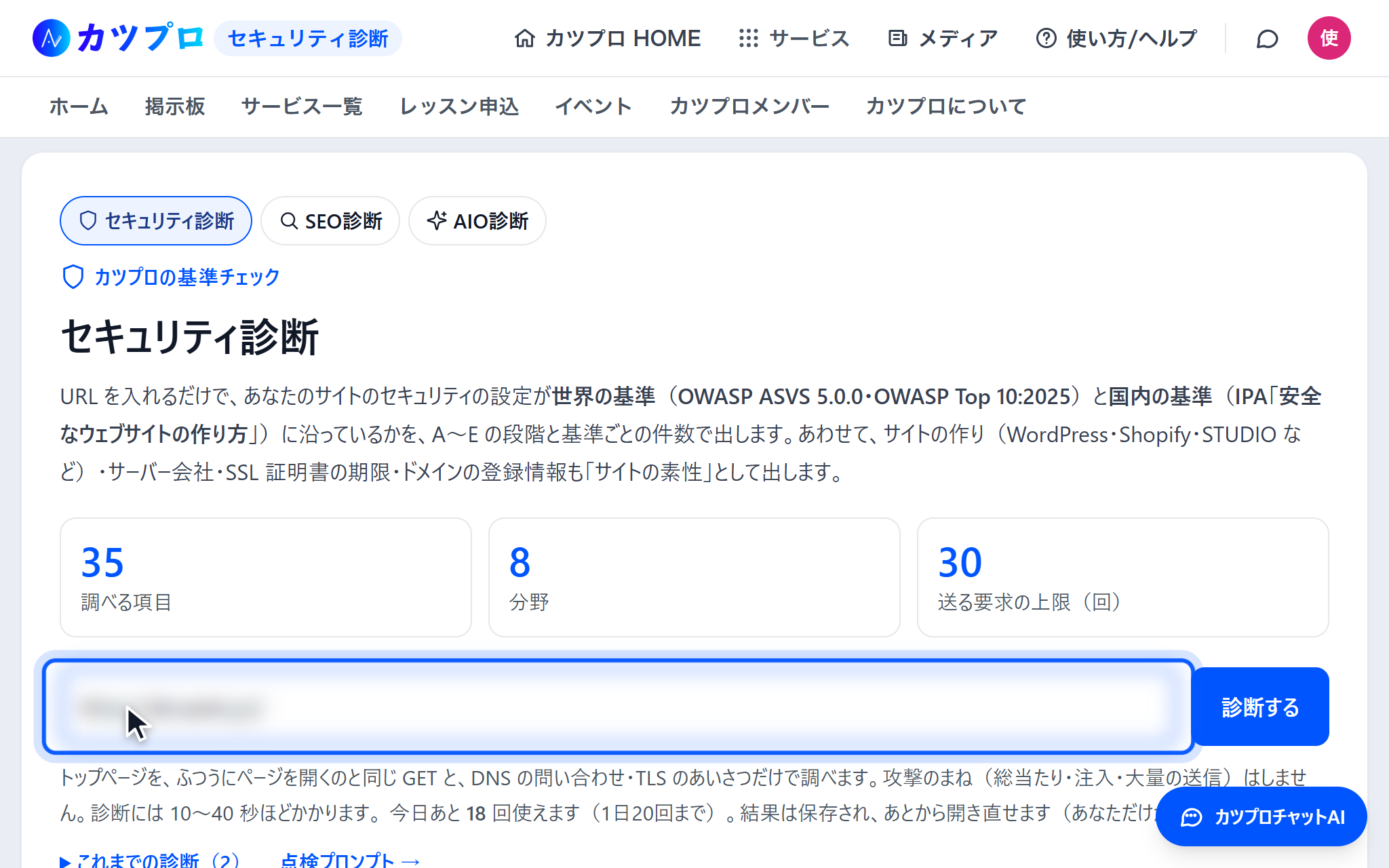Go to カツプロ HOME

(607, 39)
